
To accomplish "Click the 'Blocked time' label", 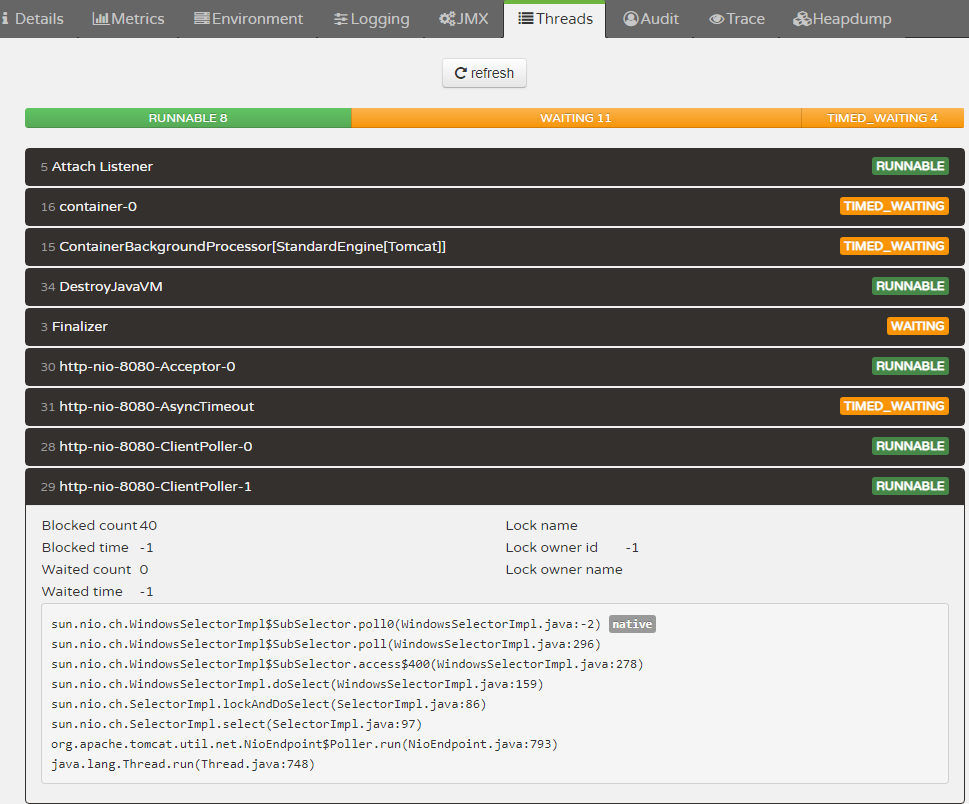I will coord(85,548).
